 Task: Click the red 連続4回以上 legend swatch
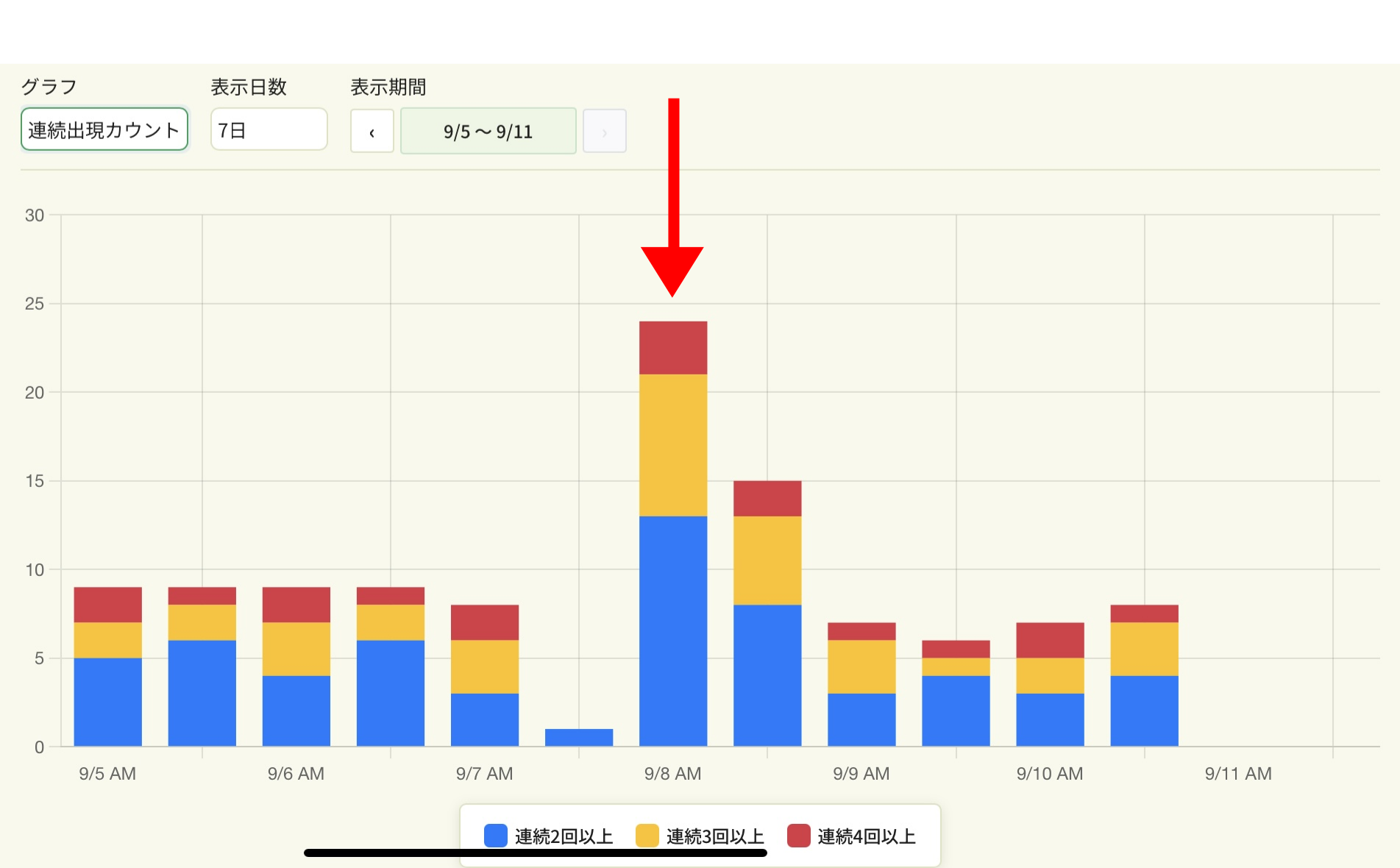click(x=799, y=836)
